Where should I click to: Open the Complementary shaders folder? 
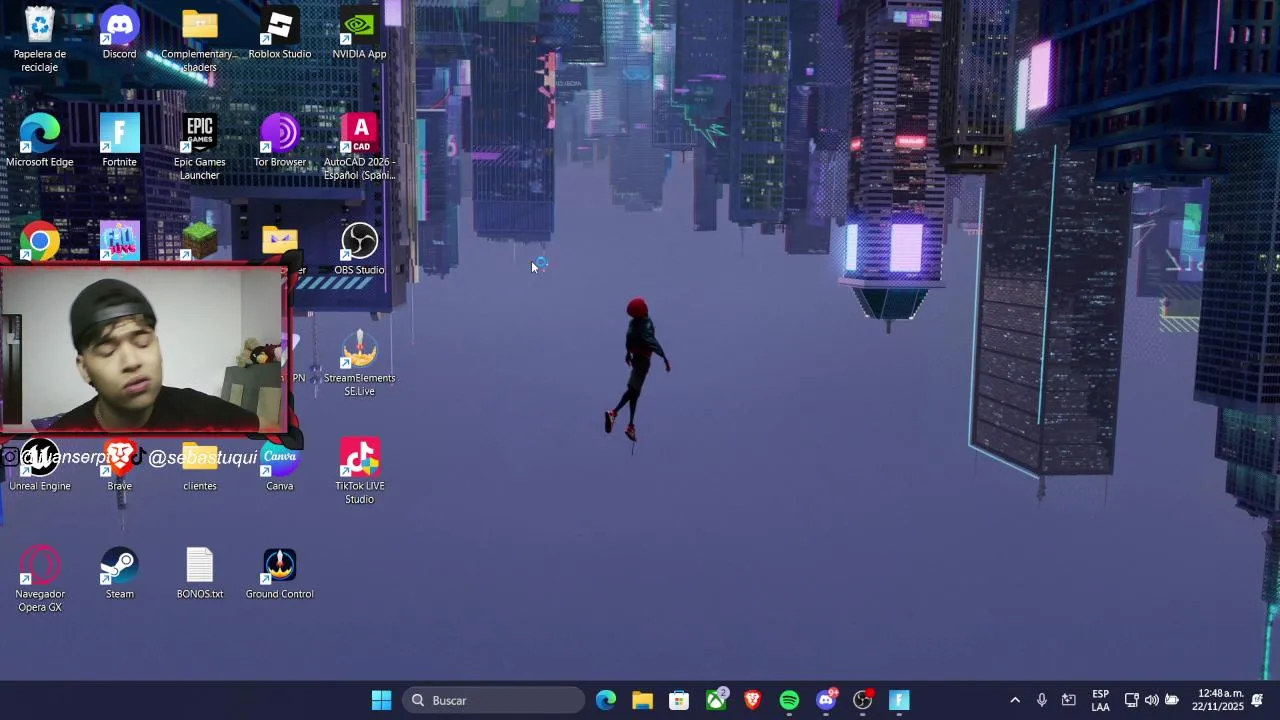coord(200,38)
